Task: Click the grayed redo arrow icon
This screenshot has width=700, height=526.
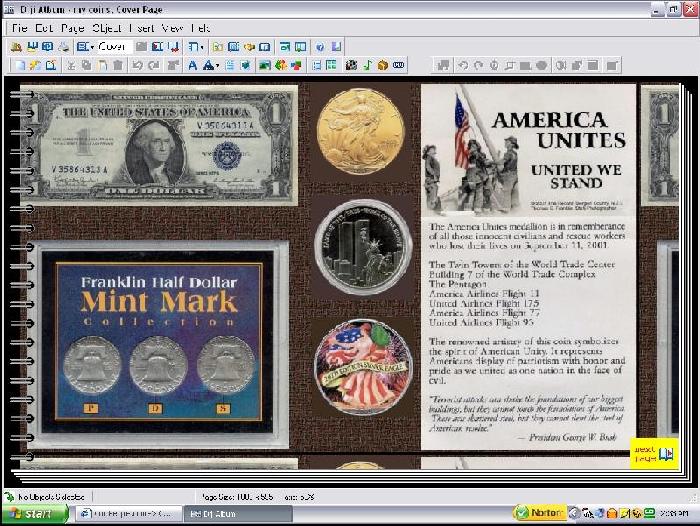Action: click(x=154, y=65)
